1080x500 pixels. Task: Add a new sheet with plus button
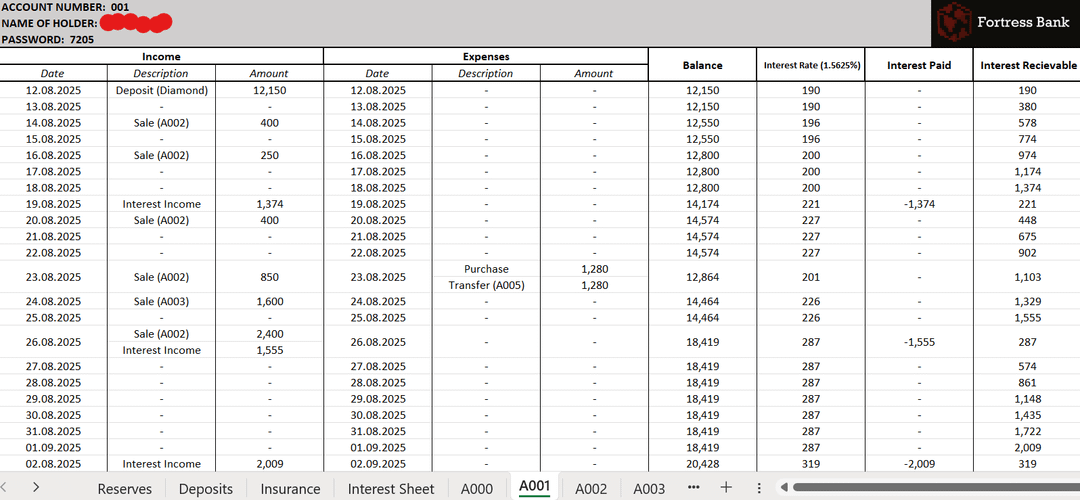pos(727,487)
